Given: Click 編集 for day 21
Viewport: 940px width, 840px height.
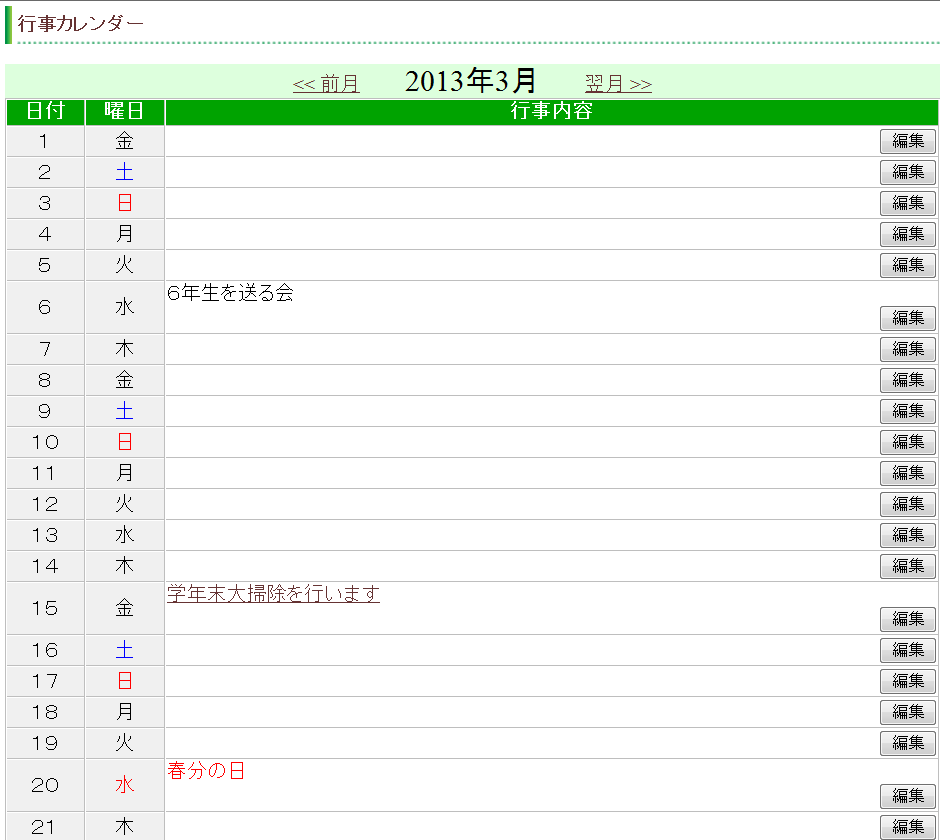Looking at the screenshot, I should 908,827.
